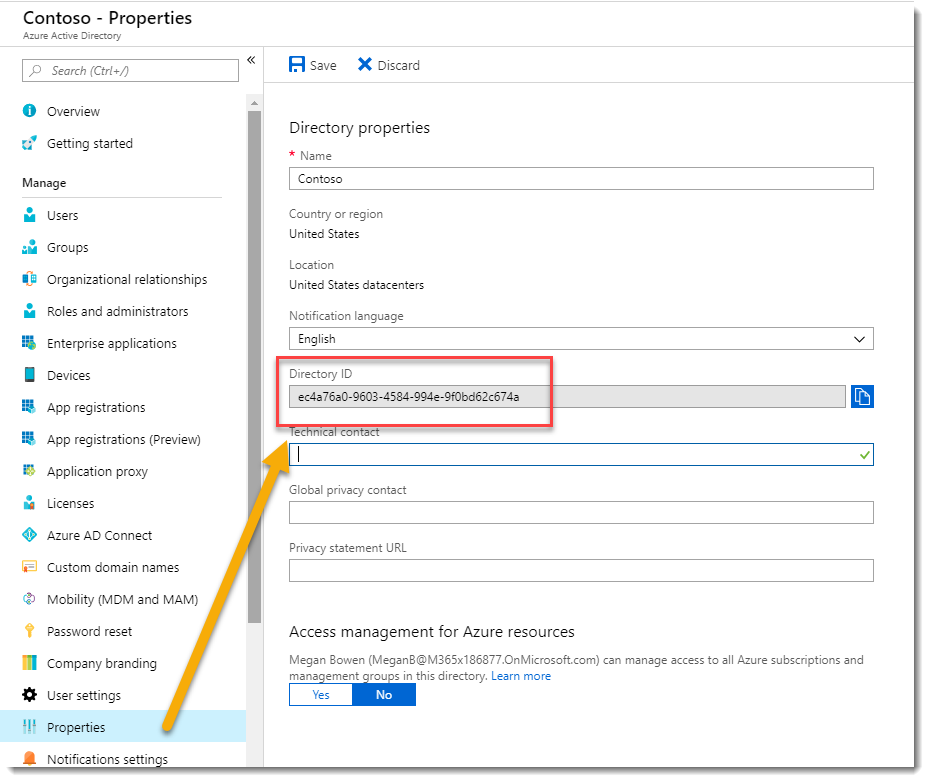The width and height of the screenshot is (929, 782).
Task: Click the Directory ID value field
Action: point(567,396)
